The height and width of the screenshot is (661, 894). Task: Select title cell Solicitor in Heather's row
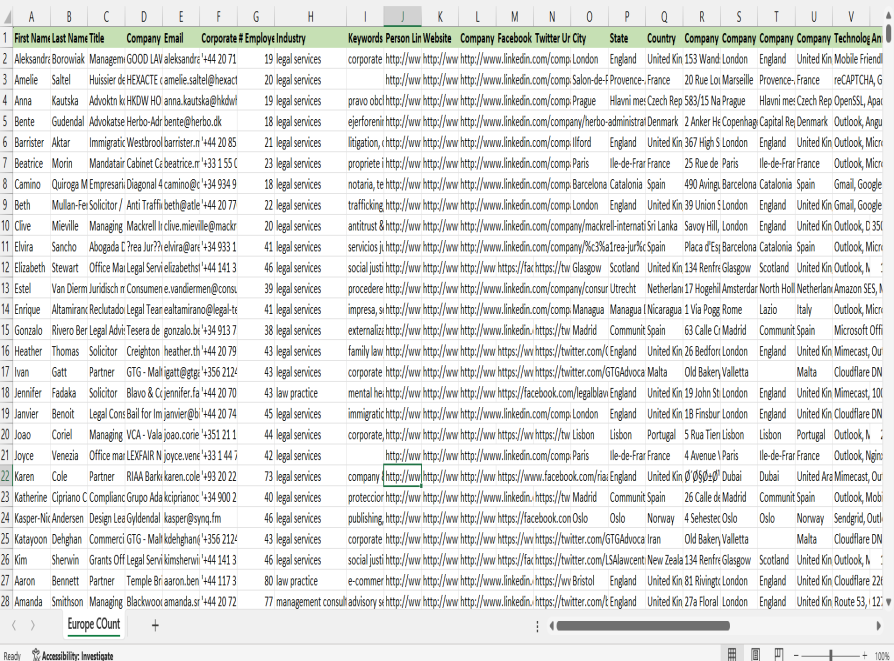pos(106,351)
